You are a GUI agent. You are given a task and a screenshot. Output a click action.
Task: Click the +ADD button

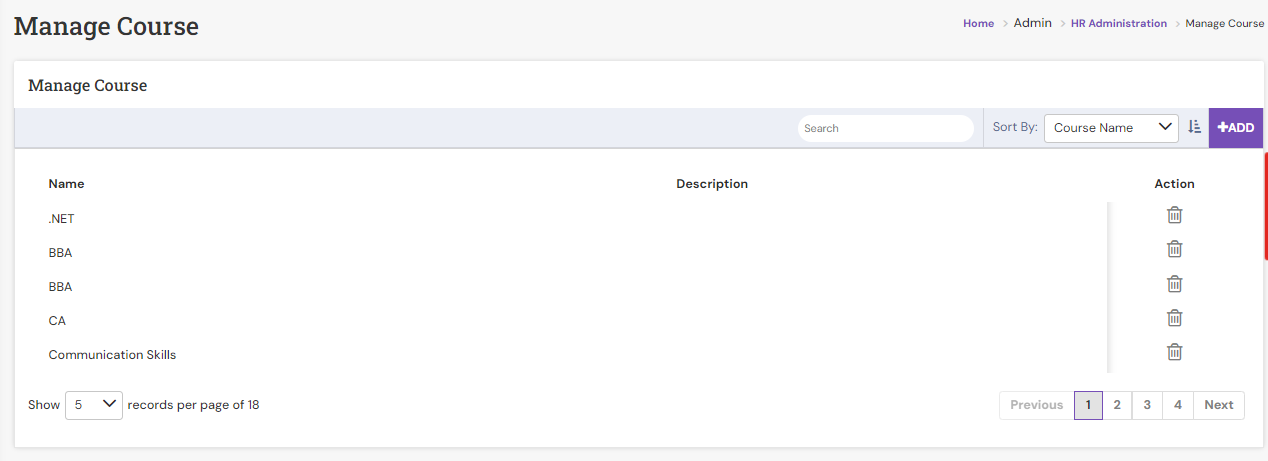pyautogui.click(x=1236, y=128)
